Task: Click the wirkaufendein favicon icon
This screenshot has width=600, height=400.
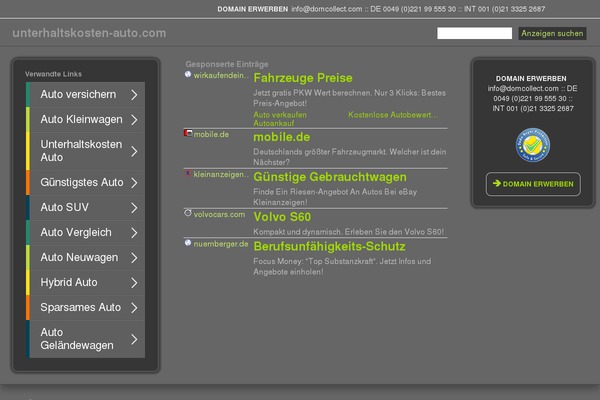Action: click(x=188, y=74)
